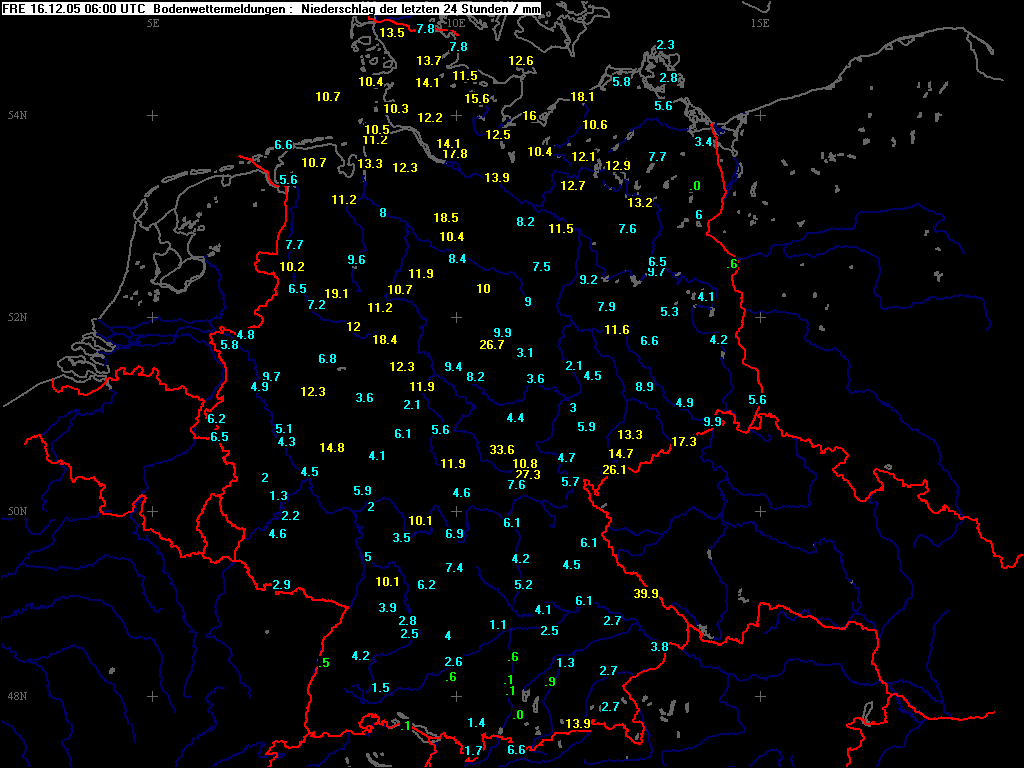This screenshot has width=1024, height=768.
Task: Click the 52N latitude label
Action: pyautogui.click(x=17, y=317)
